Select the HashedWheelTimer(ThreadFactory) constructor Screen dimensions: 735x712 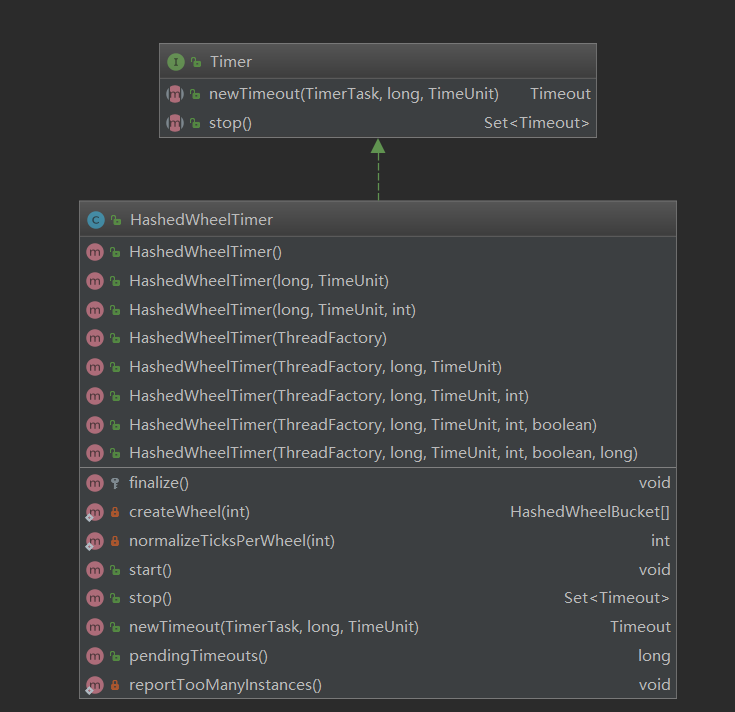(x=257, y=338)
